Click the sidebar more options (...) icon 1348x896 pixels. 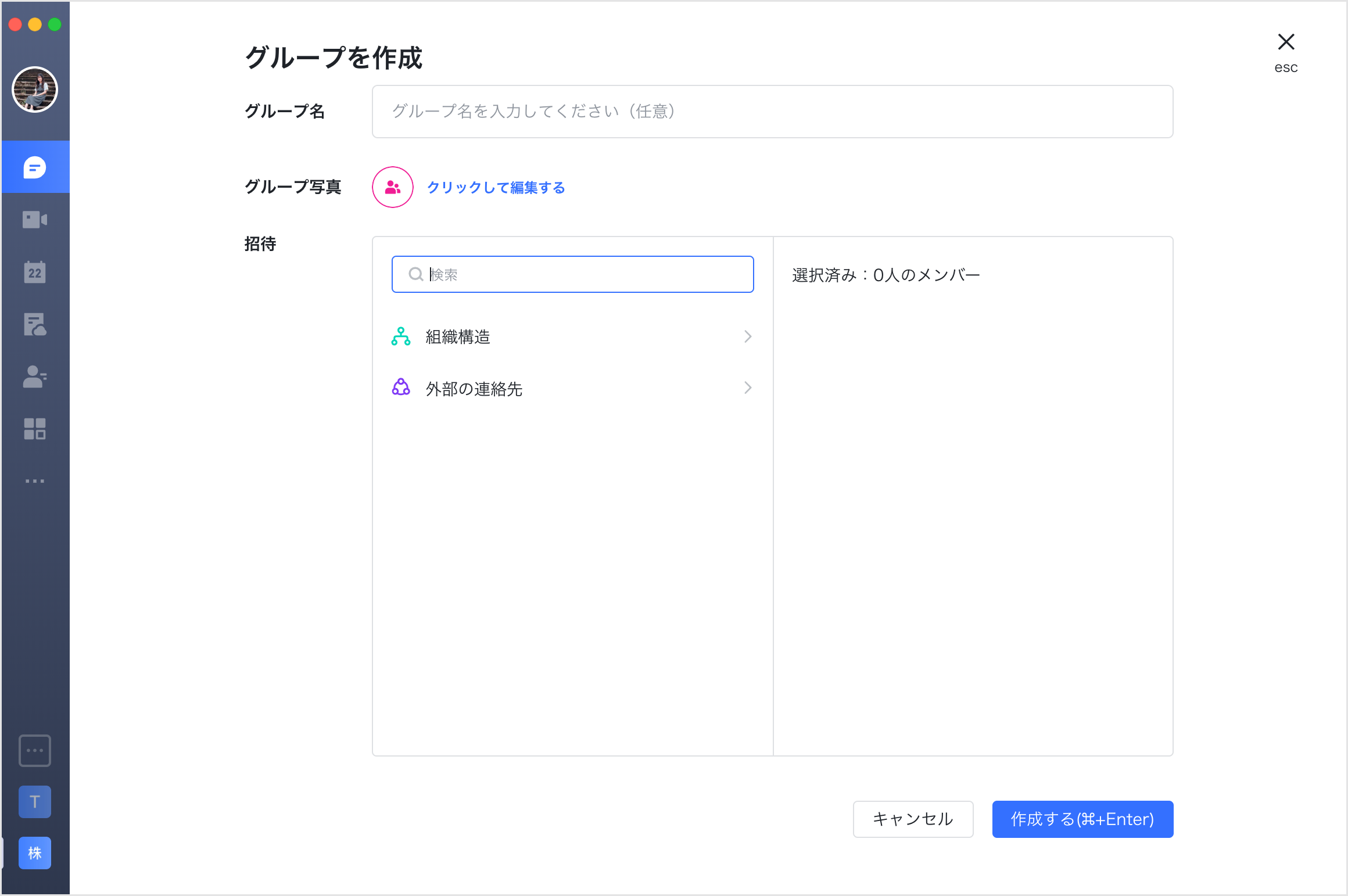[x=35, y=481]
